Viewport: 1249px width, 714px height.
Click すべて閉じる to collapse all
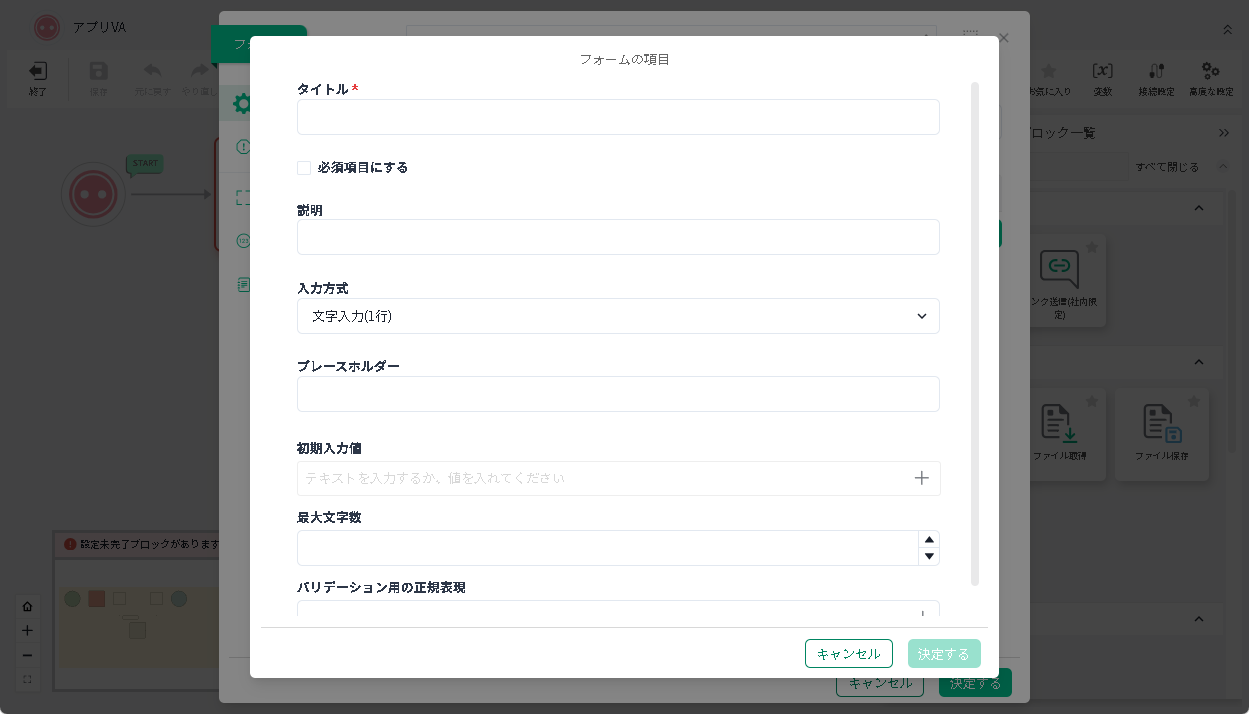1167,167
